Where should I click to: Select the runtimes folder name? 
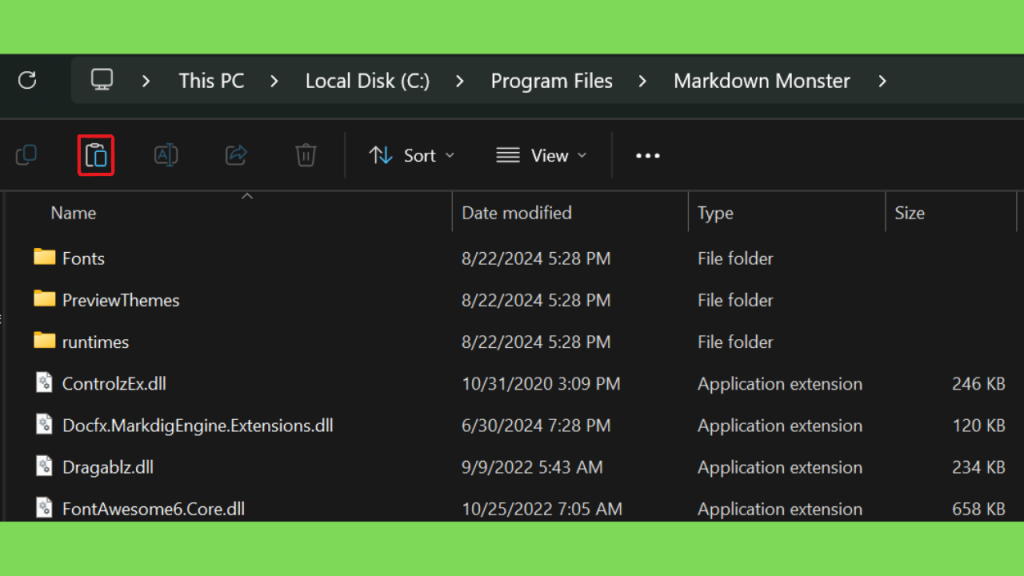point(95,342)
